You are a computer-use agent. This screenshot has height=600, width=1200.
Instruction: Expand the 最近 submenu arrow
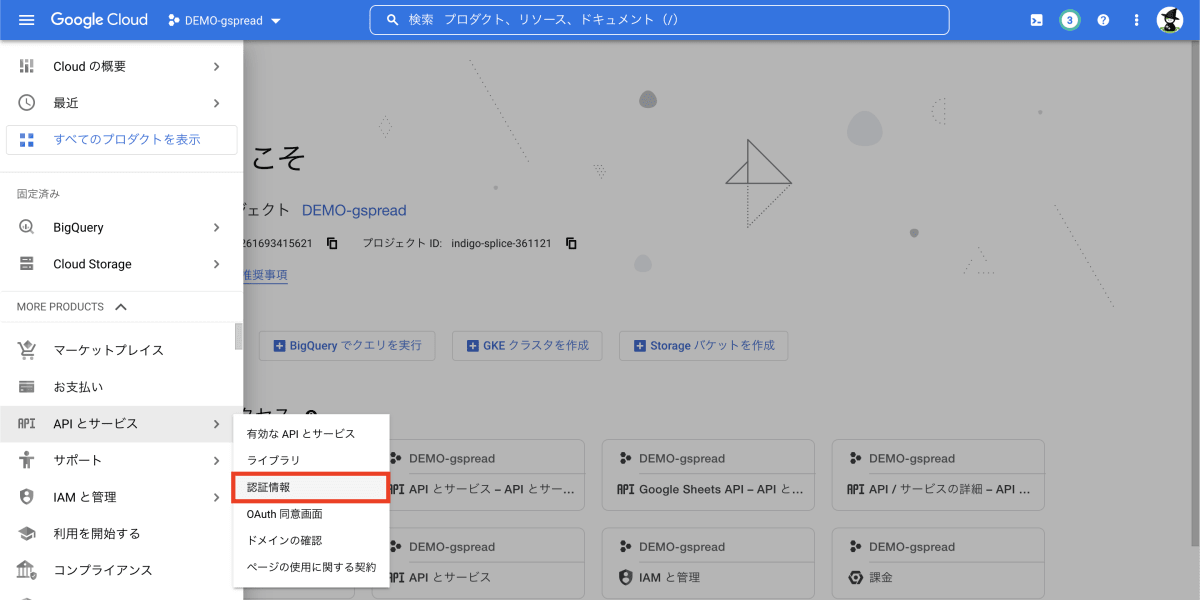(217, 103)
